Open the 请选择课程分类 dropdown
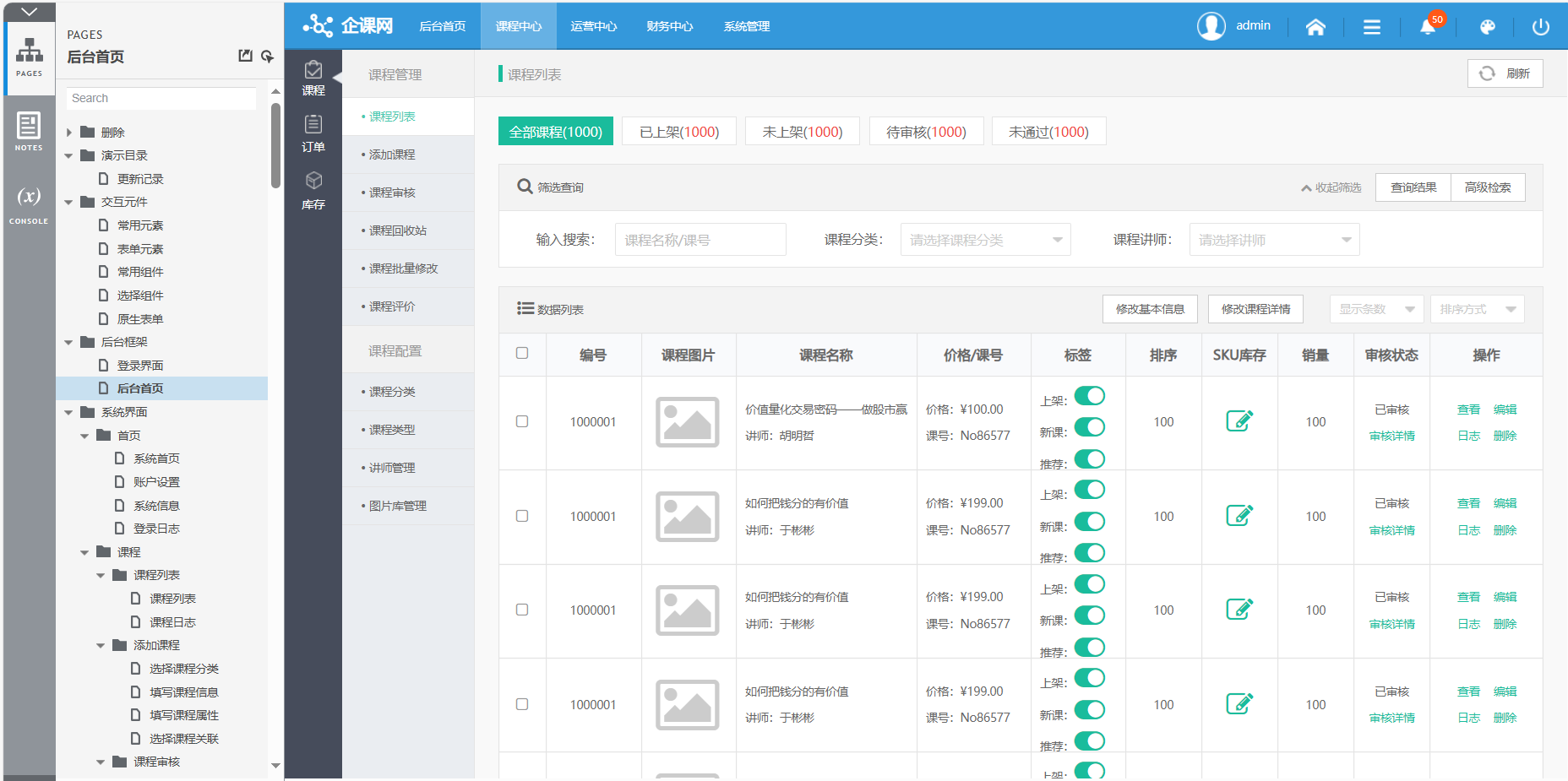This screenshot has width=1568, height=781. [x=985, y=240]
